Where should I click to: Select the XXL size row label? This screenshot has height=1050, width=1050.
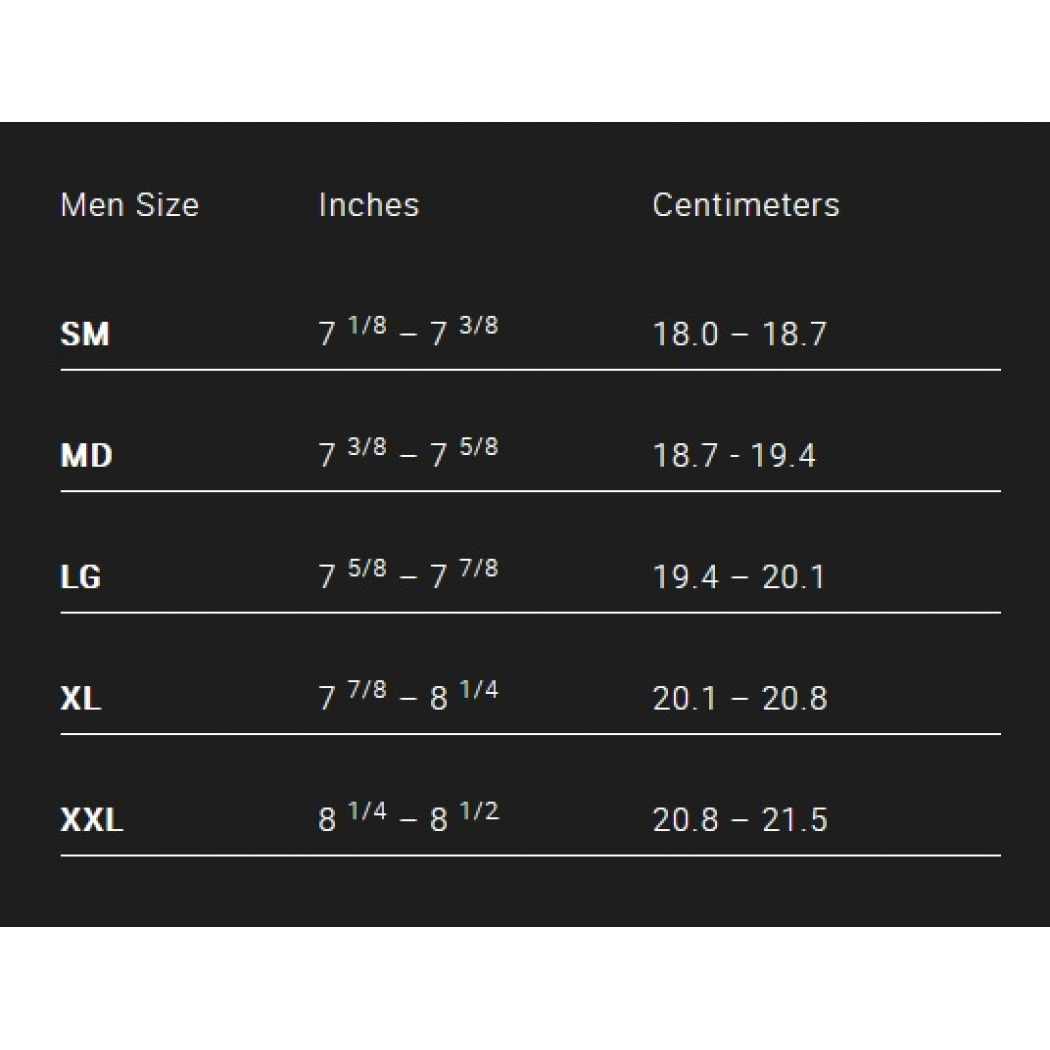point(92,820)
